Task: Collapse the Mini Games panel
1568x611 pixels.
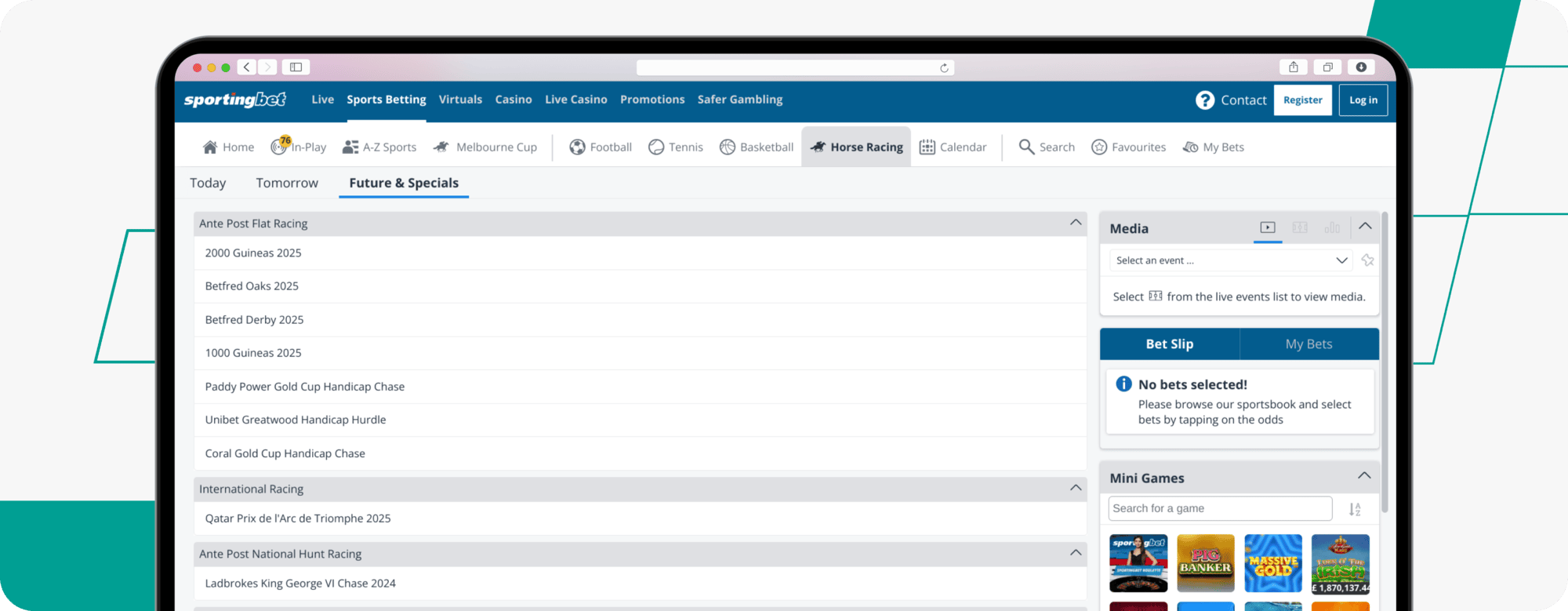Action: [1364, 475]
